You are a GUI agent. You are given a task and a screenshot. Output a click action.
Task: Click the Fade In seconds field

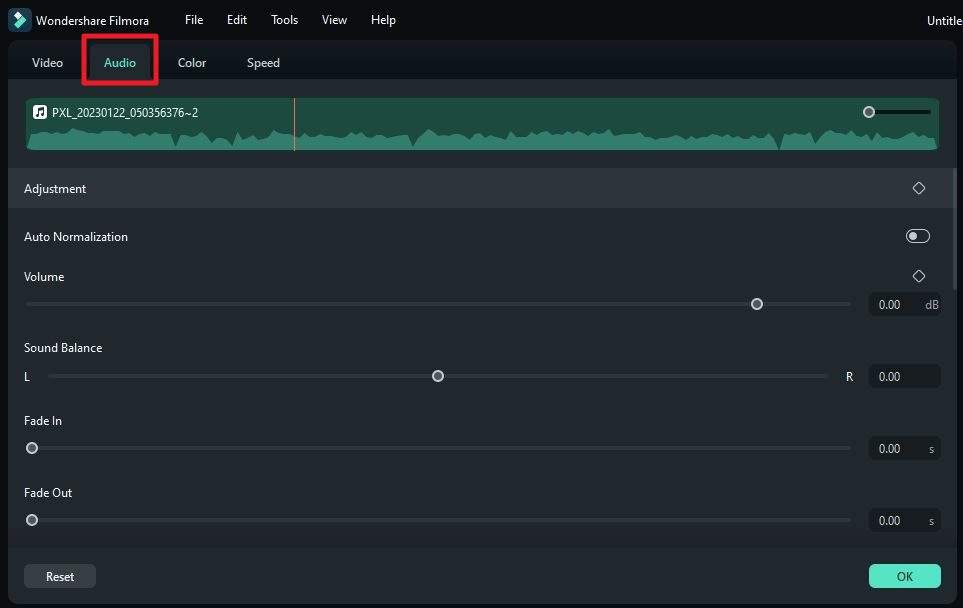905,449
